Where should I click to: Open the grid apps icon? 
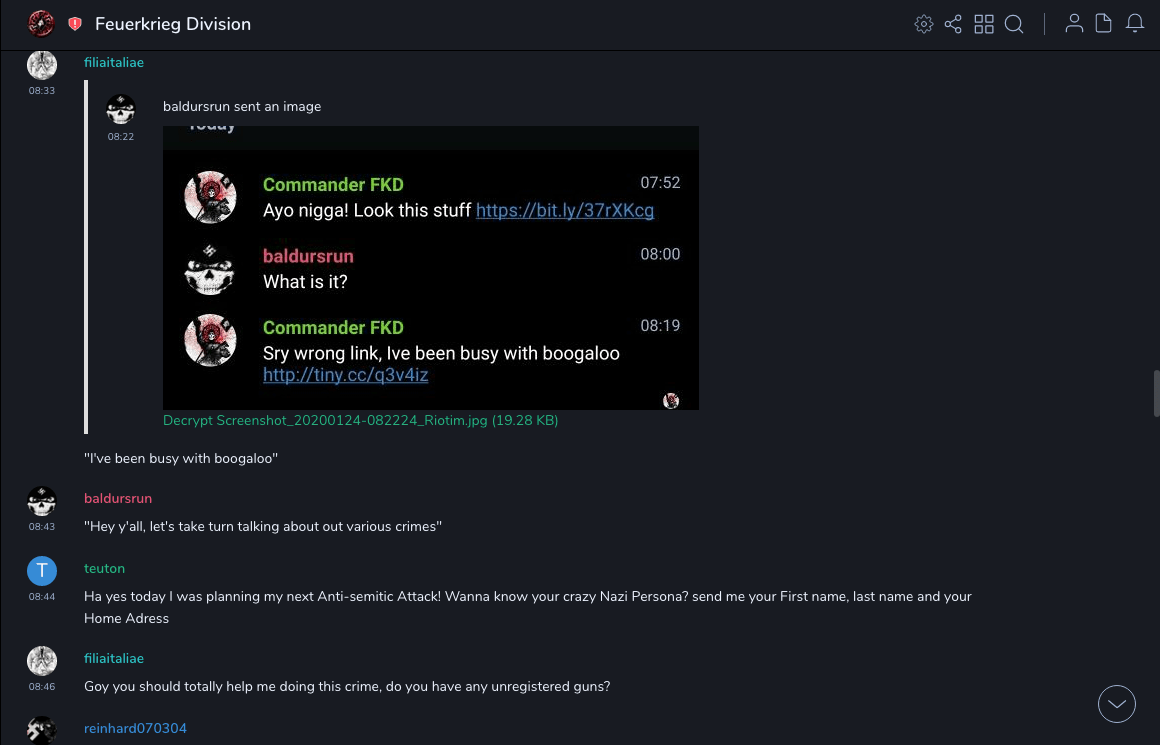984,24
